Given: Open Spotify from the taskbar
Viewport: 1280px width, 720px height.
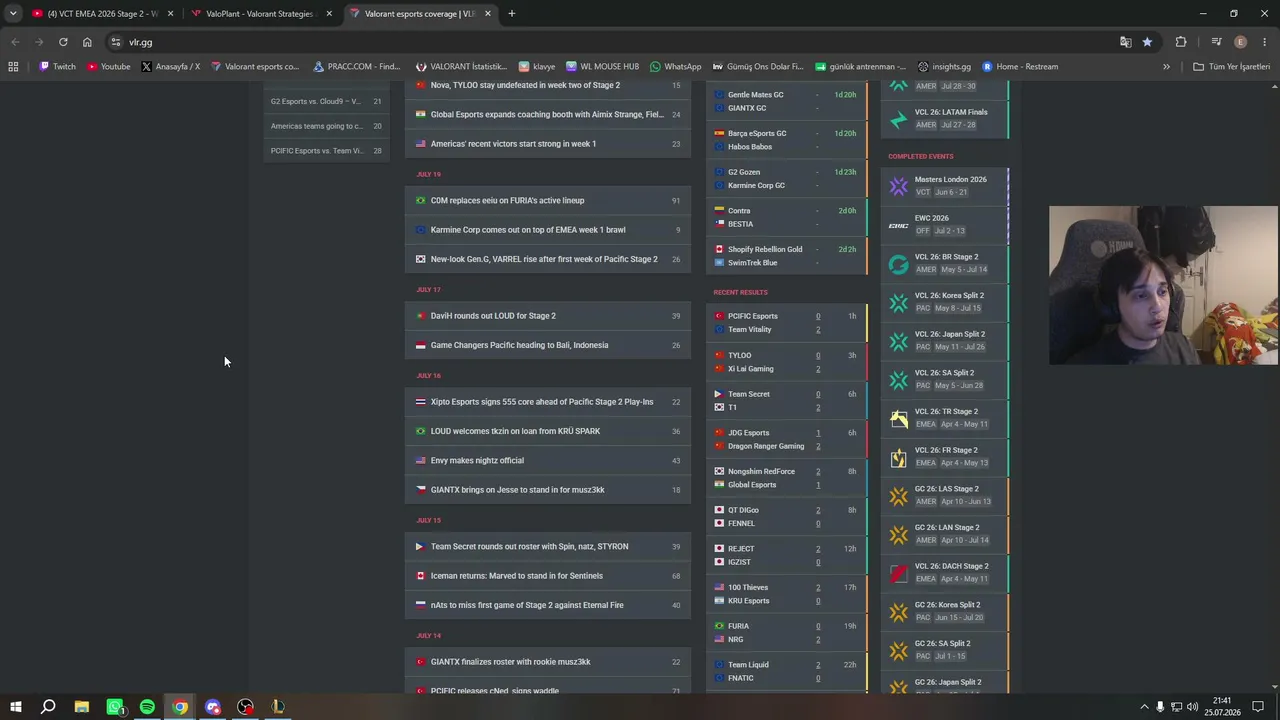Looking at the screenshot, I should (147, 707).
